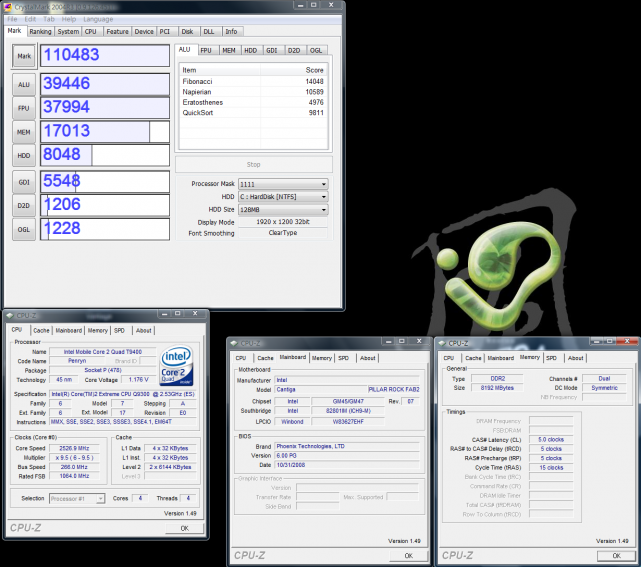Click the CAS# Latency 5.0 clocks value
The width and height of the screenshot is (641, 567).
[551, 439]
